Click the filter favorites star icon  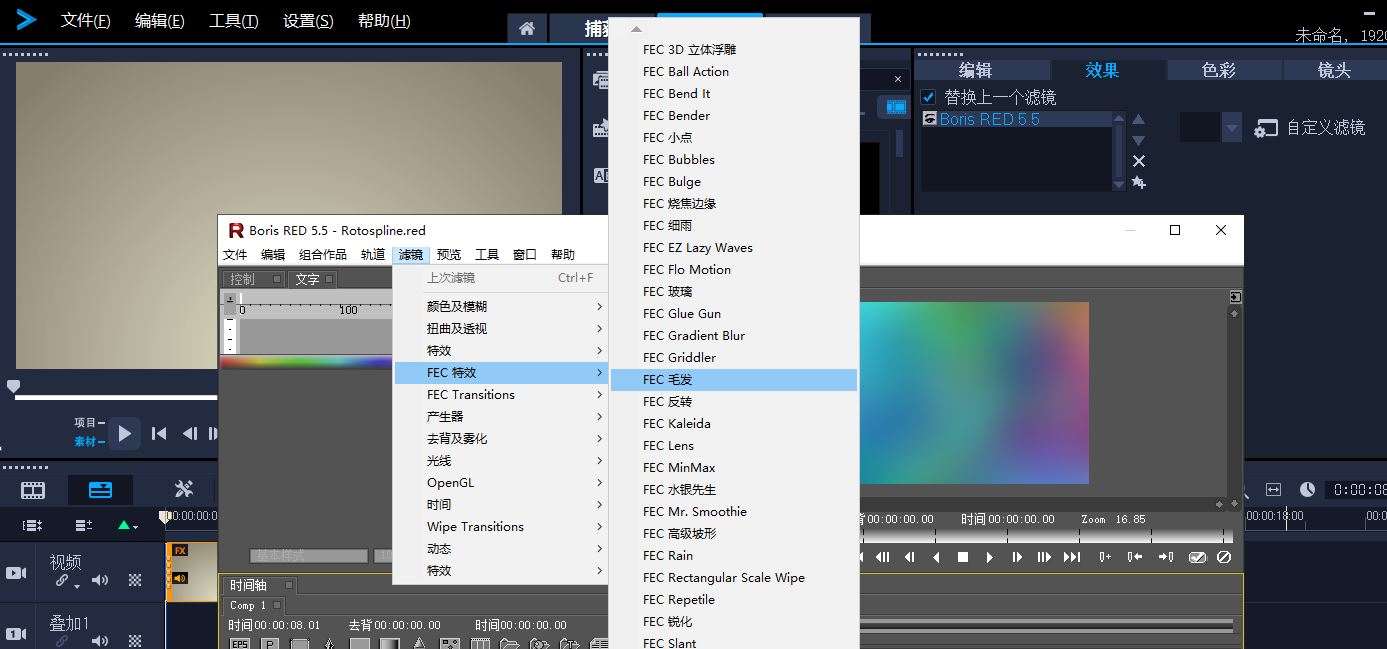click(x=1138, y=182)
